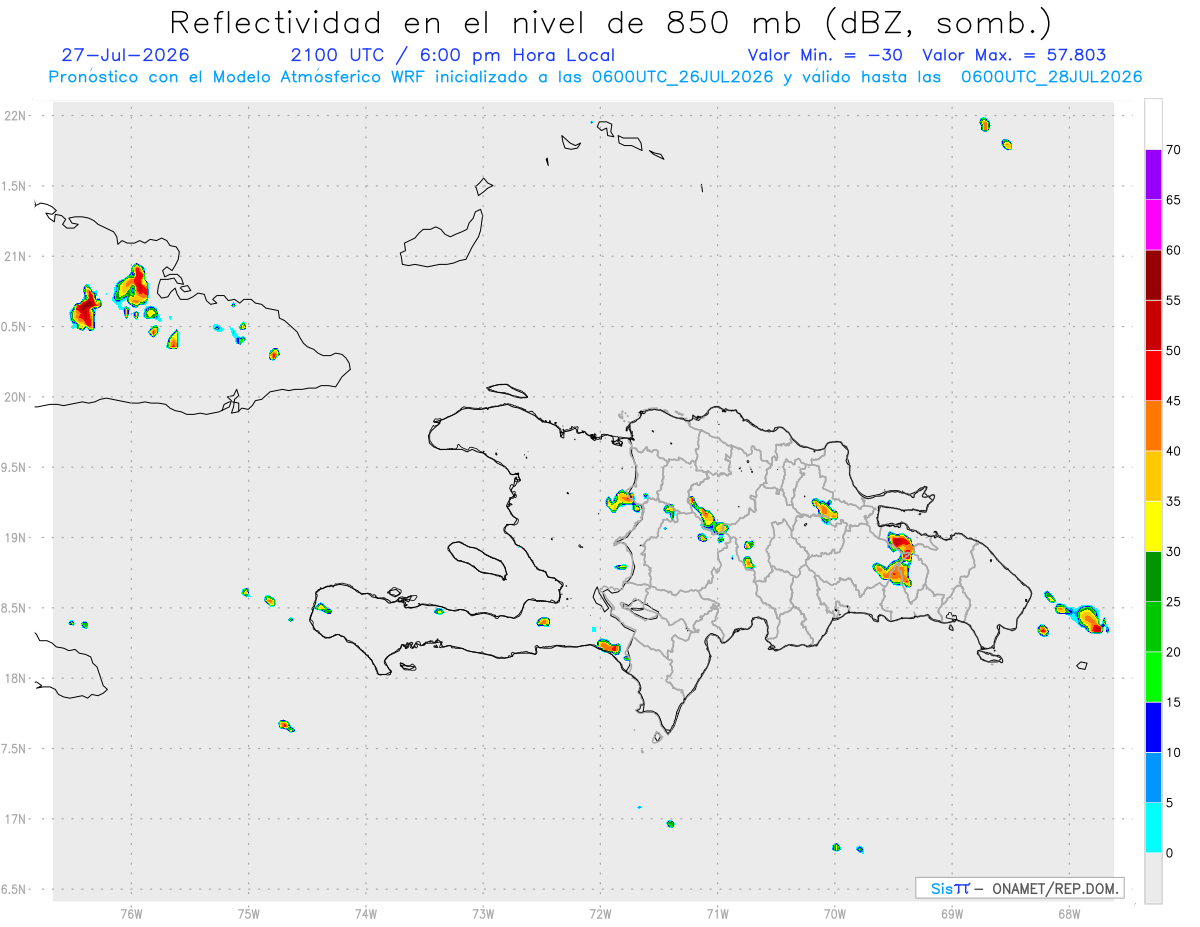This screenshot has height=927, width=1200.
Task: Click the "73W" longitude label
Action: [483, 913]
